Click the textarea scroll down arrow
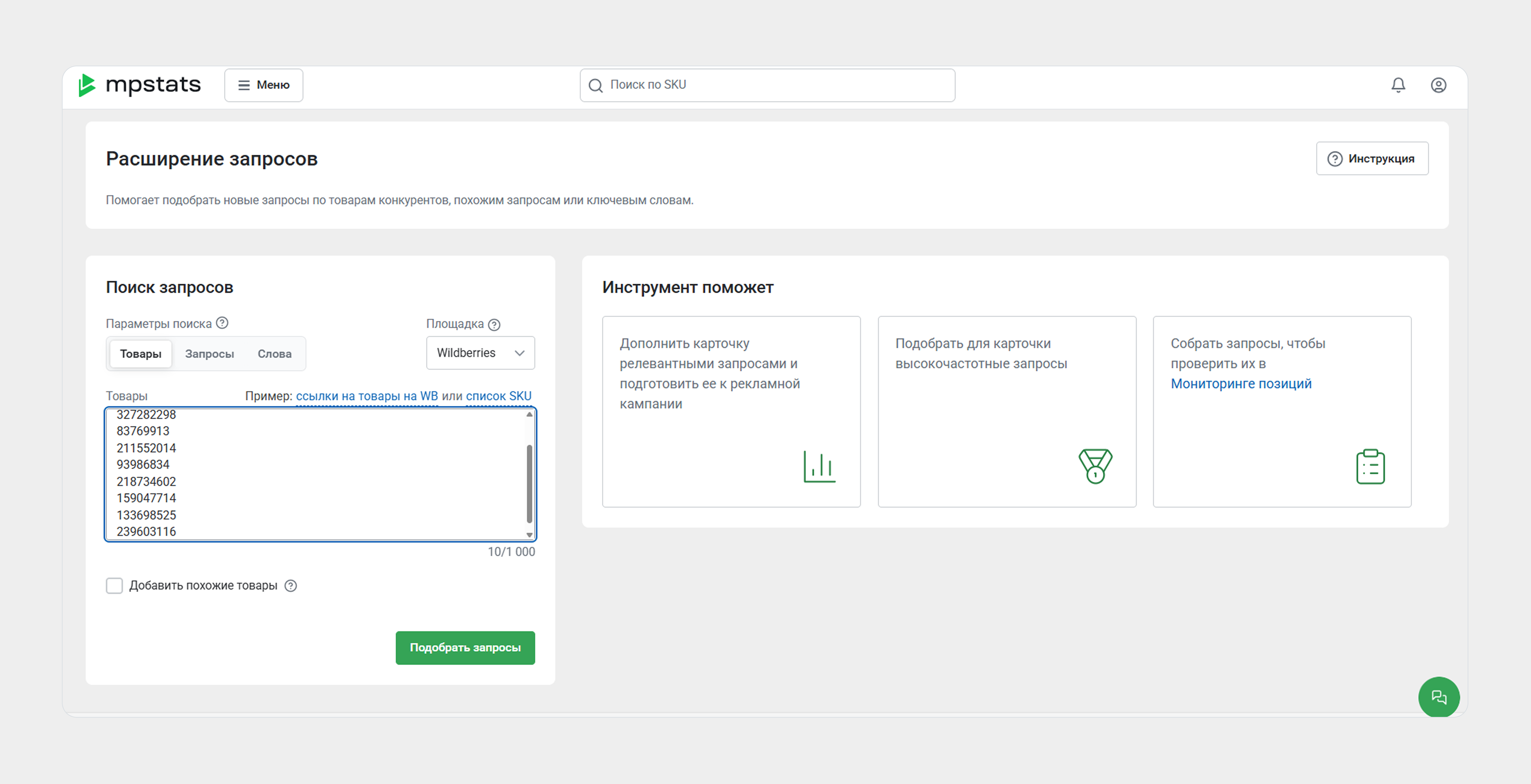The width and height of the screenshot is (1531, 784). pyautogui.click(x=529, y=535)
